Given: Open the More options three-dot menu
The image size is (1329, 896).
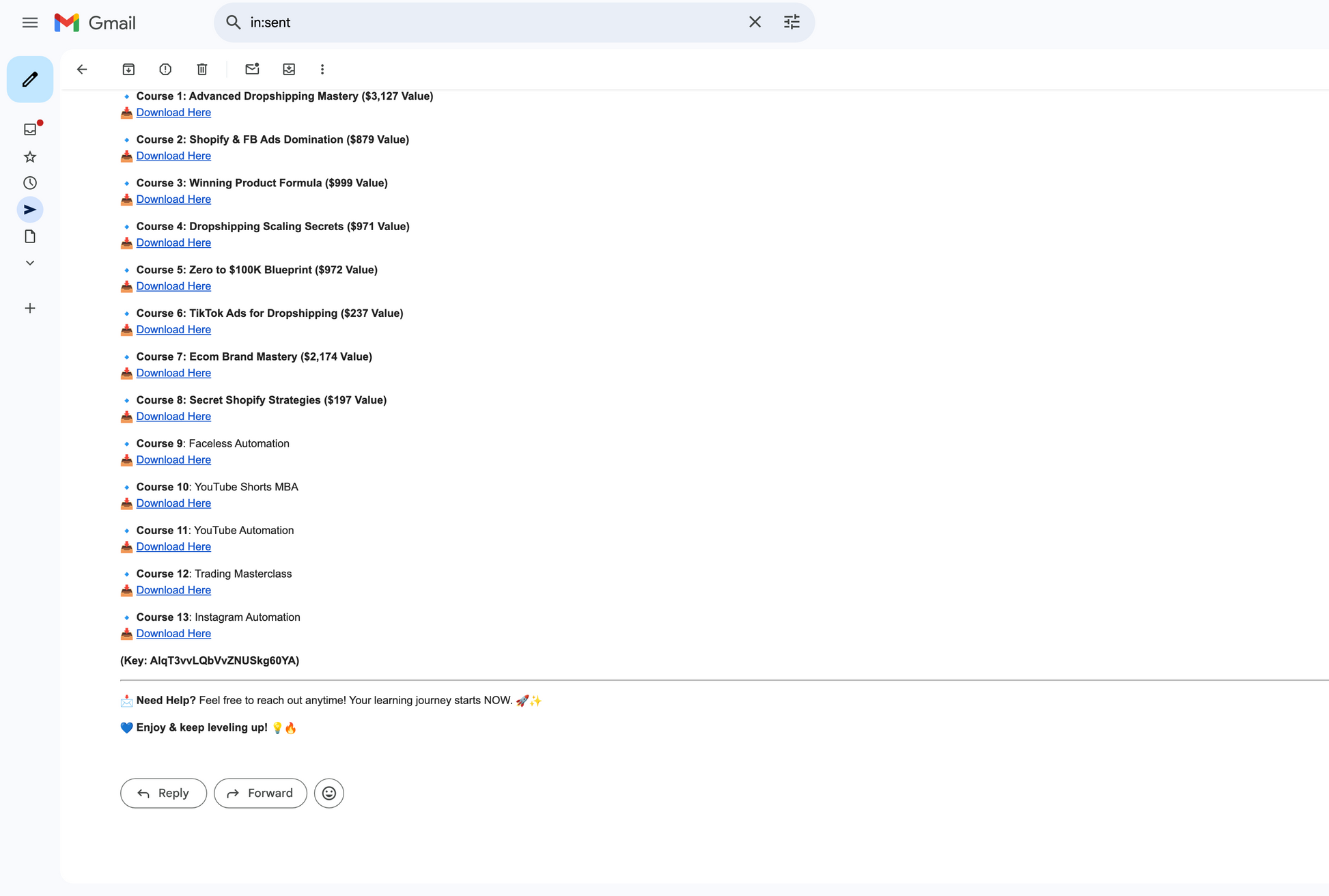Looking at the screenshot, I should (322, 69).
